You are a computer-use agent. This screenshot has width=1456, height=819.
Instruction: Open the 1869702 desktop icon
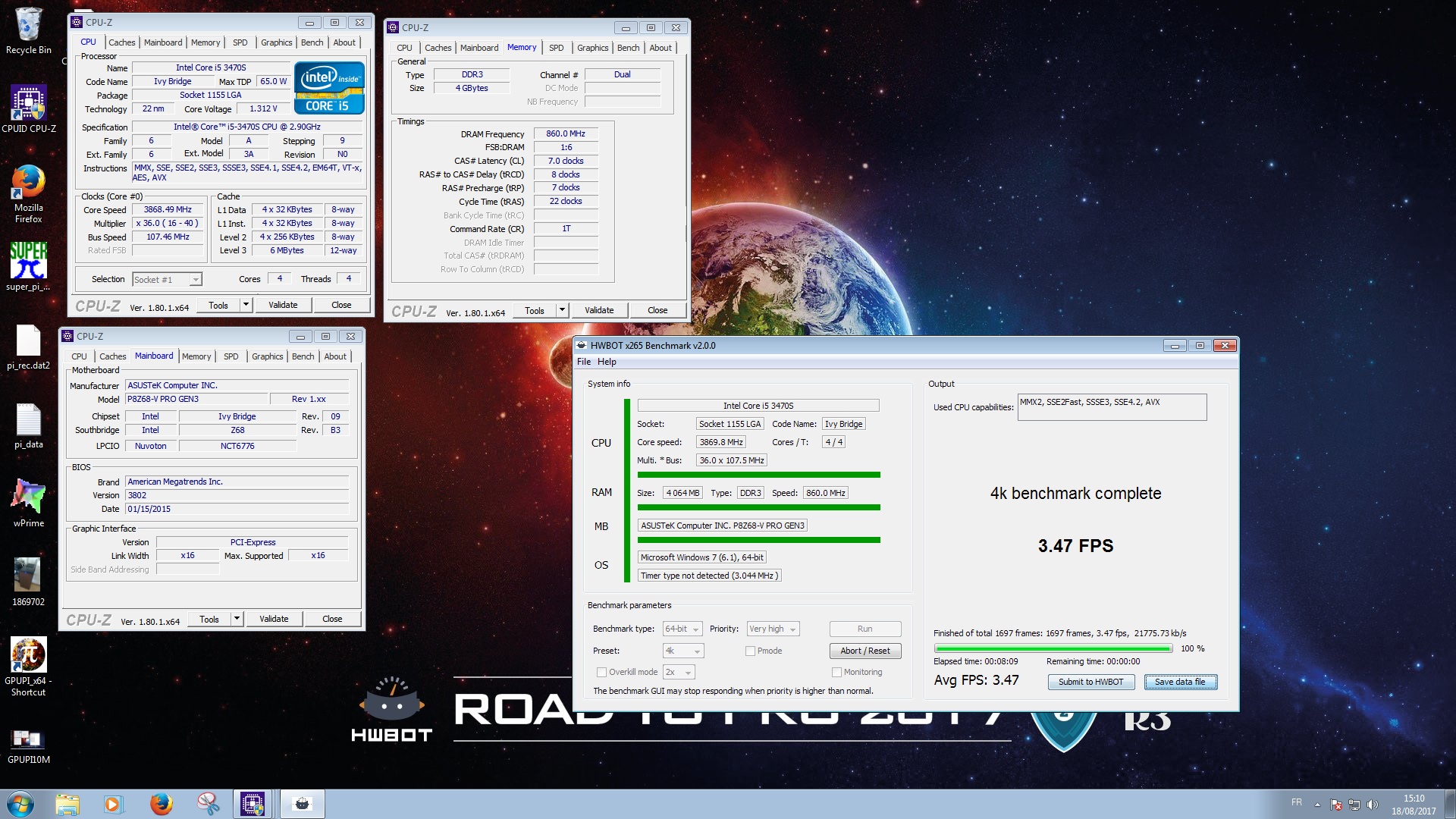[x=29, y=582]
